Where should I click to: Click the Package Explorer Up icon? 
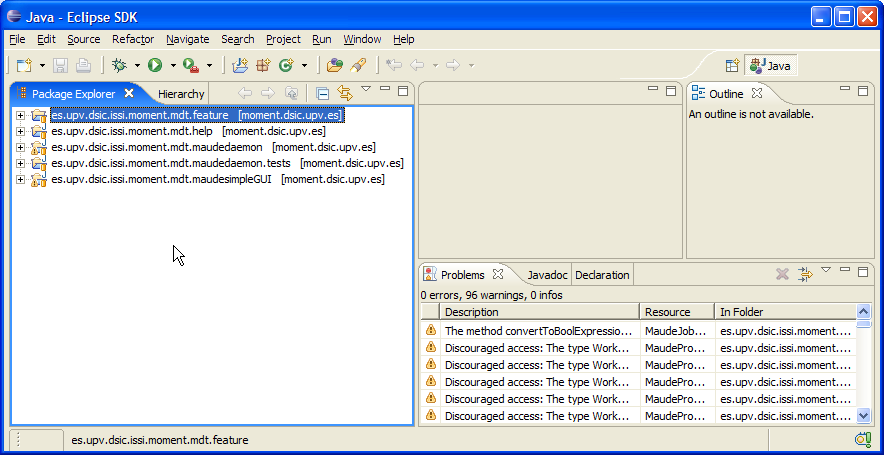click(x=291, y=93)
